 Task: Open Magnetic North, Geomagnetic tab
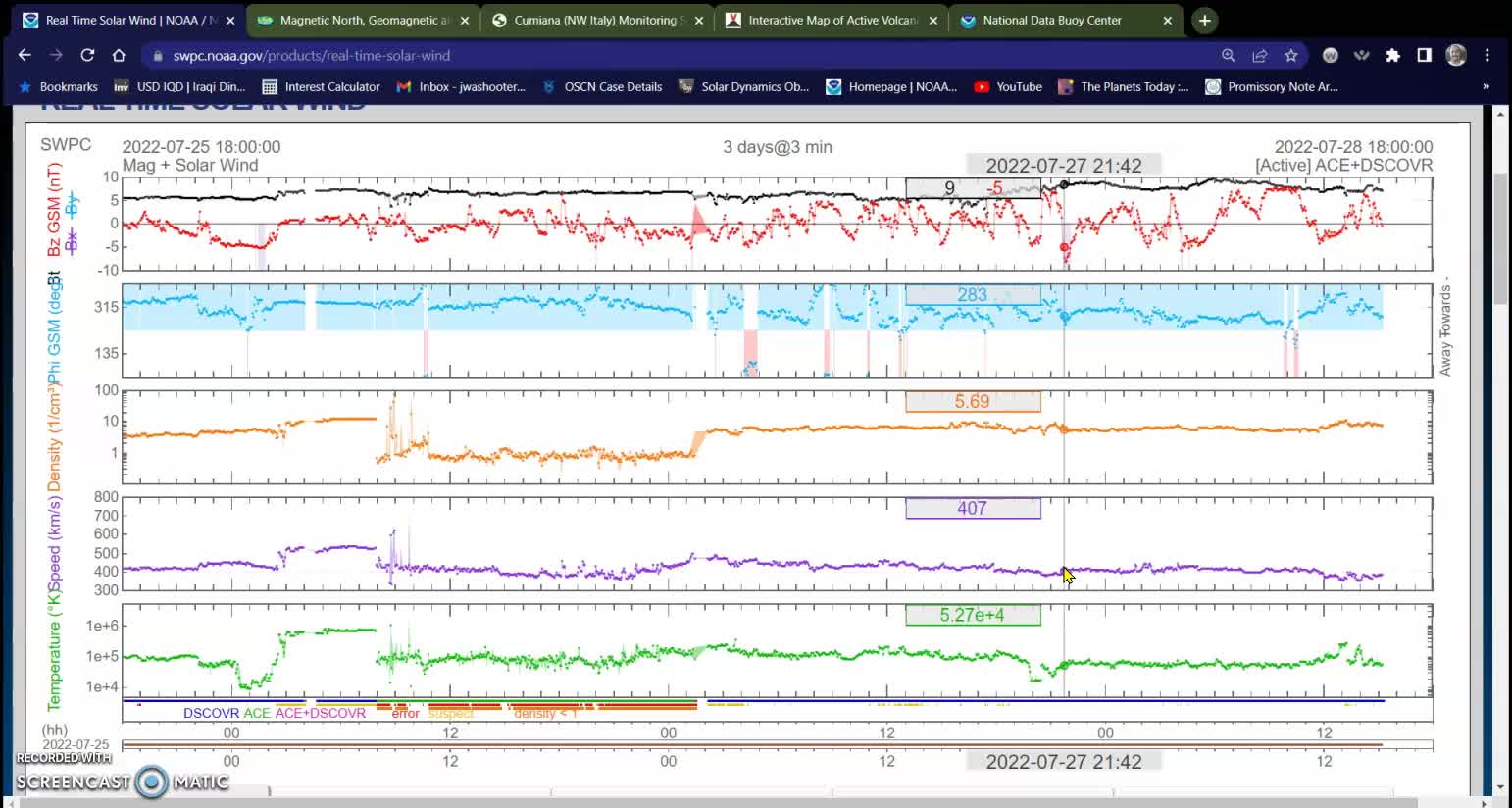(x=353, y=21)
